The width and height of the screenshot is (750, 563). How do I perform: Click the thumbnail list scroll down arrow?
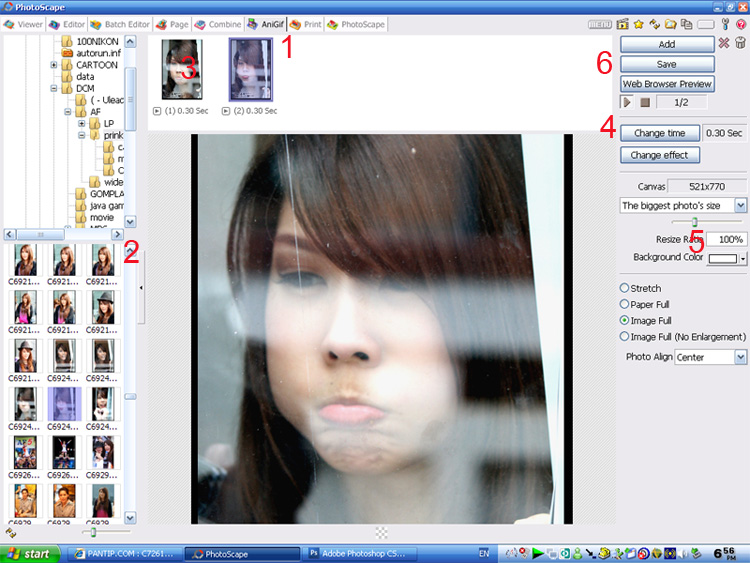coord(130,518)
